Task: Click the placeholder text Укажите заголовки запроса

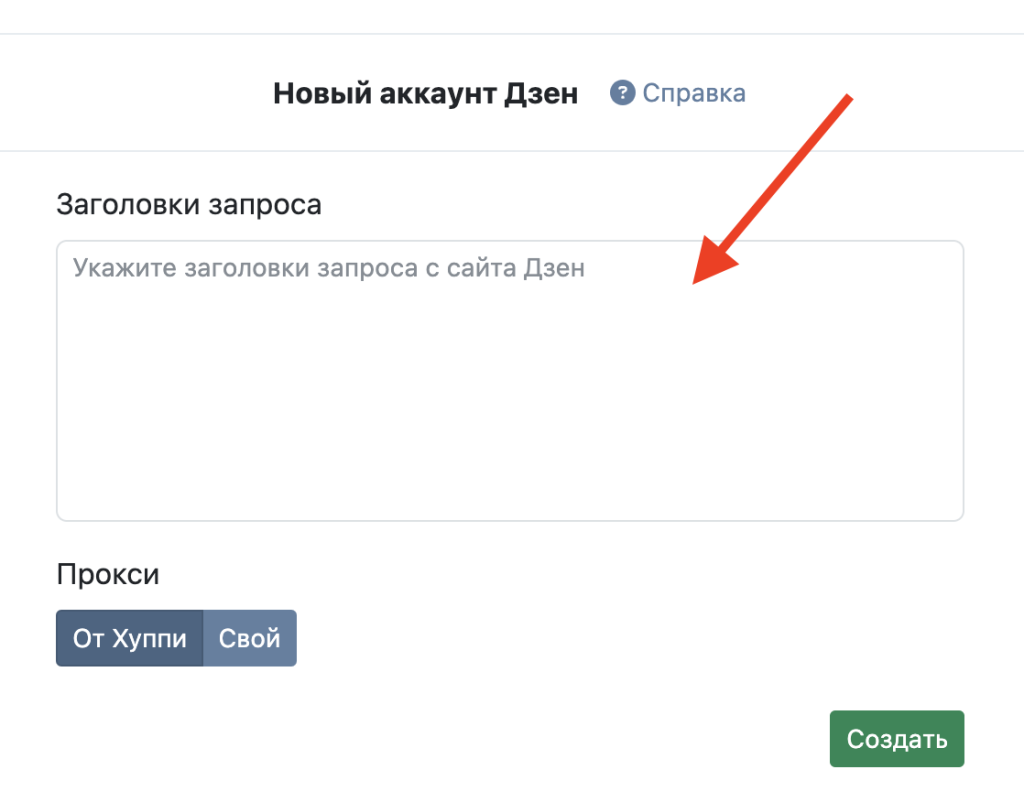Action: pos(328,268)
